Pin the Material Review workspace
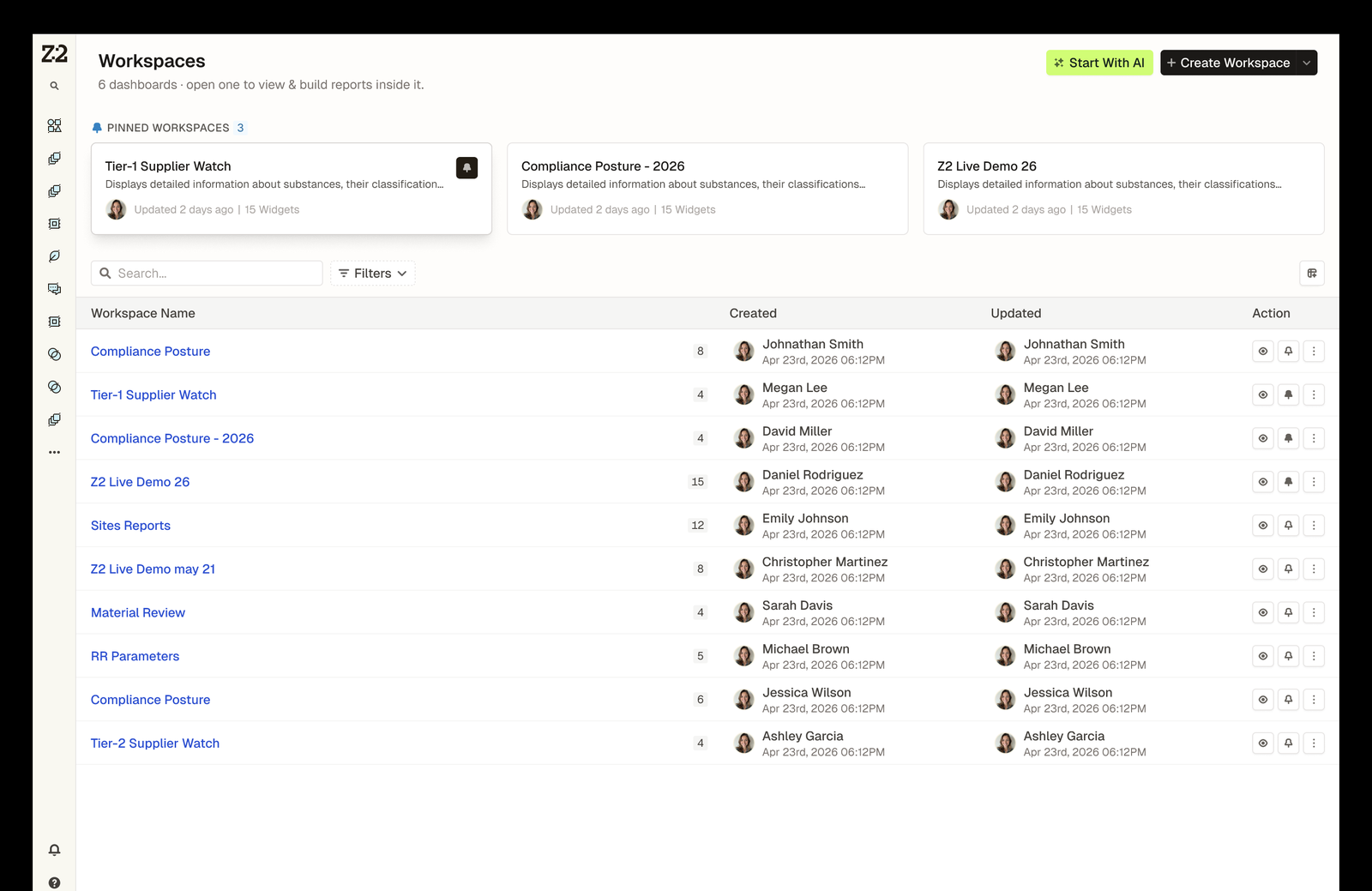The height and width of the screenshot is (891, 1372). click(1288, 612)
